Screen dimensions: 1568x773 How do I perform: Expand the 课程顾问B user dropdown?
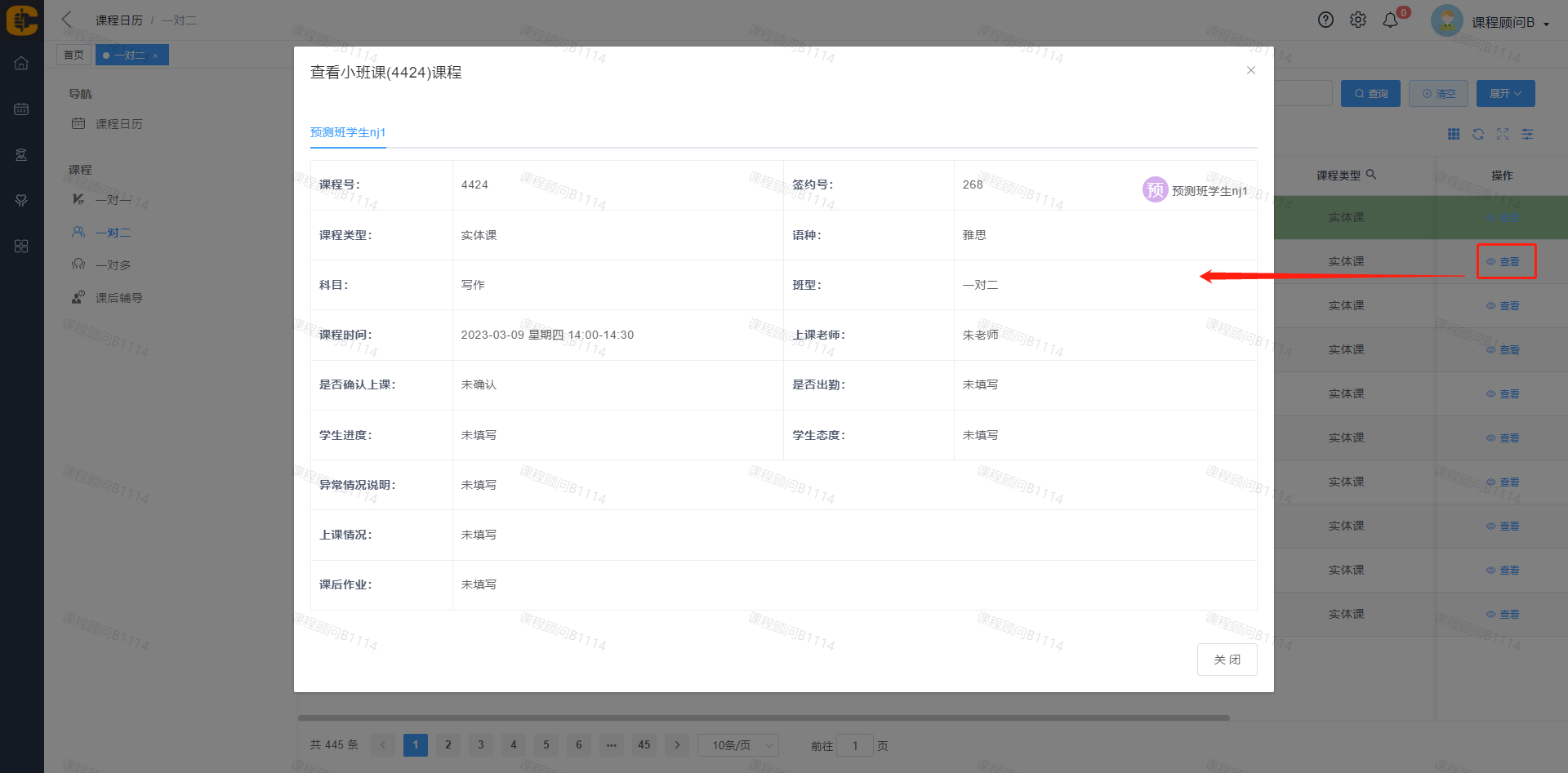[x=1509, y=23]
